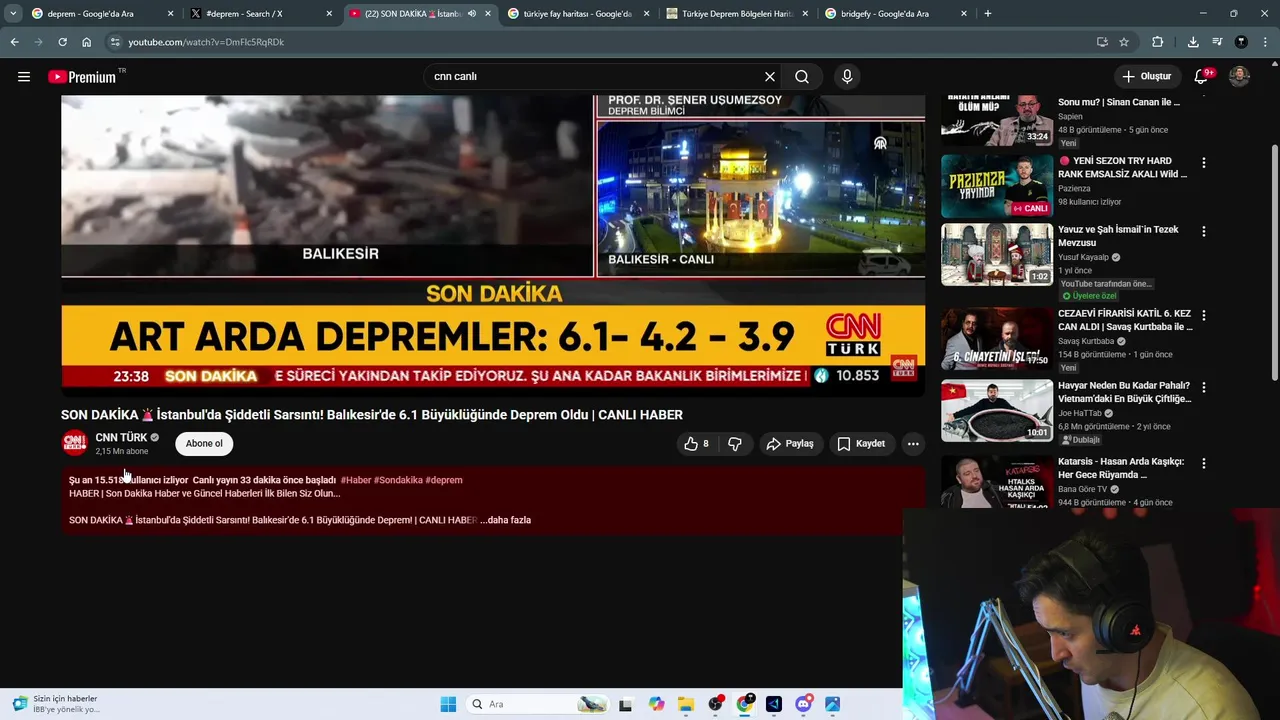
Task: Open File Explorer from taskbar
Action: (x=686, y=704)
